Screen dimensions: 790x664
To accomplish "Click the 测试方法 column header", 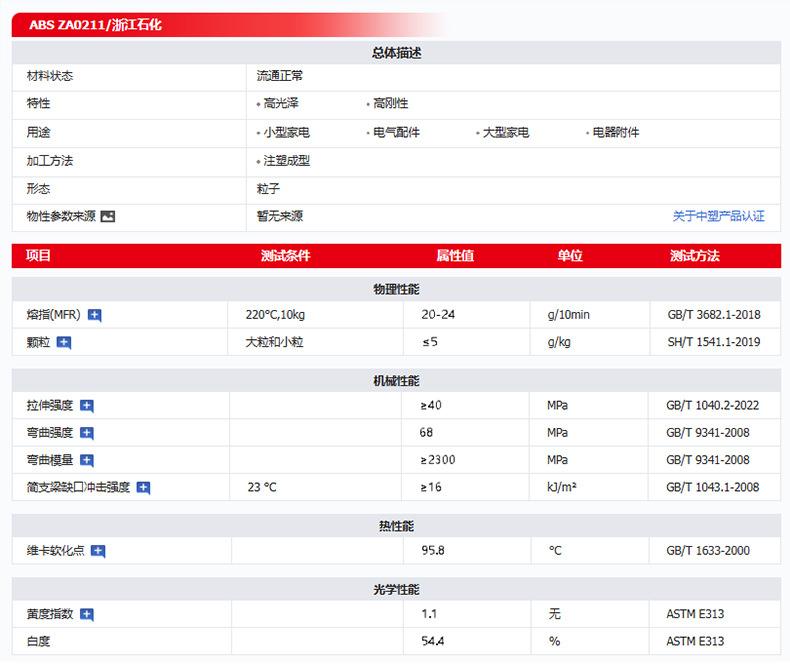I will coord(694,256).
